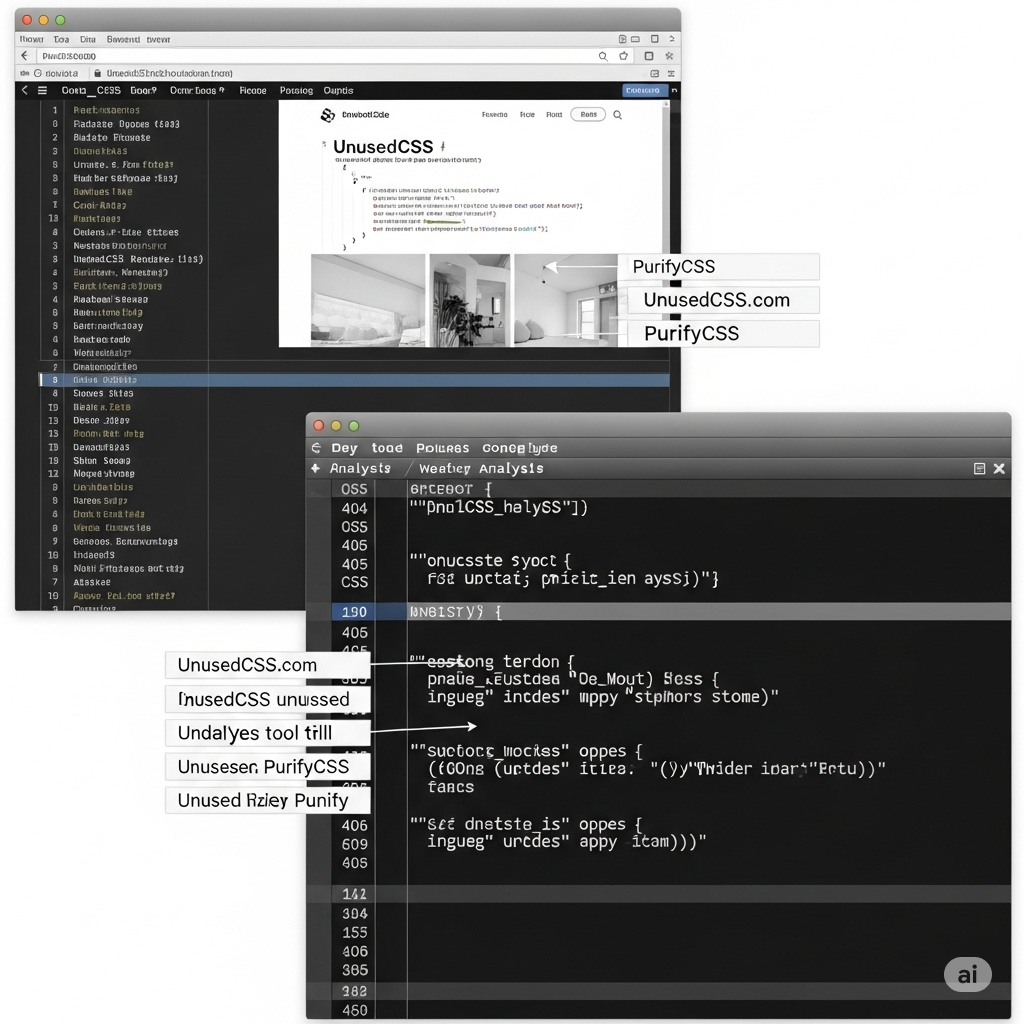1024x1024 pixels.
Task: Open the Fieade tab in the devtools bar
Action: click(253, 91)
